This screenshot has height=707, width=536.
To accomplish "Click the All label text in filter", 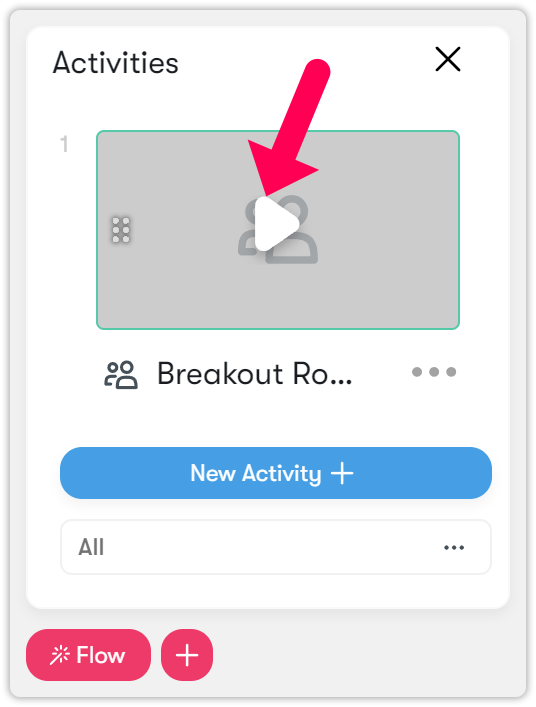I will pyautogui.click(x=91, y=547).
